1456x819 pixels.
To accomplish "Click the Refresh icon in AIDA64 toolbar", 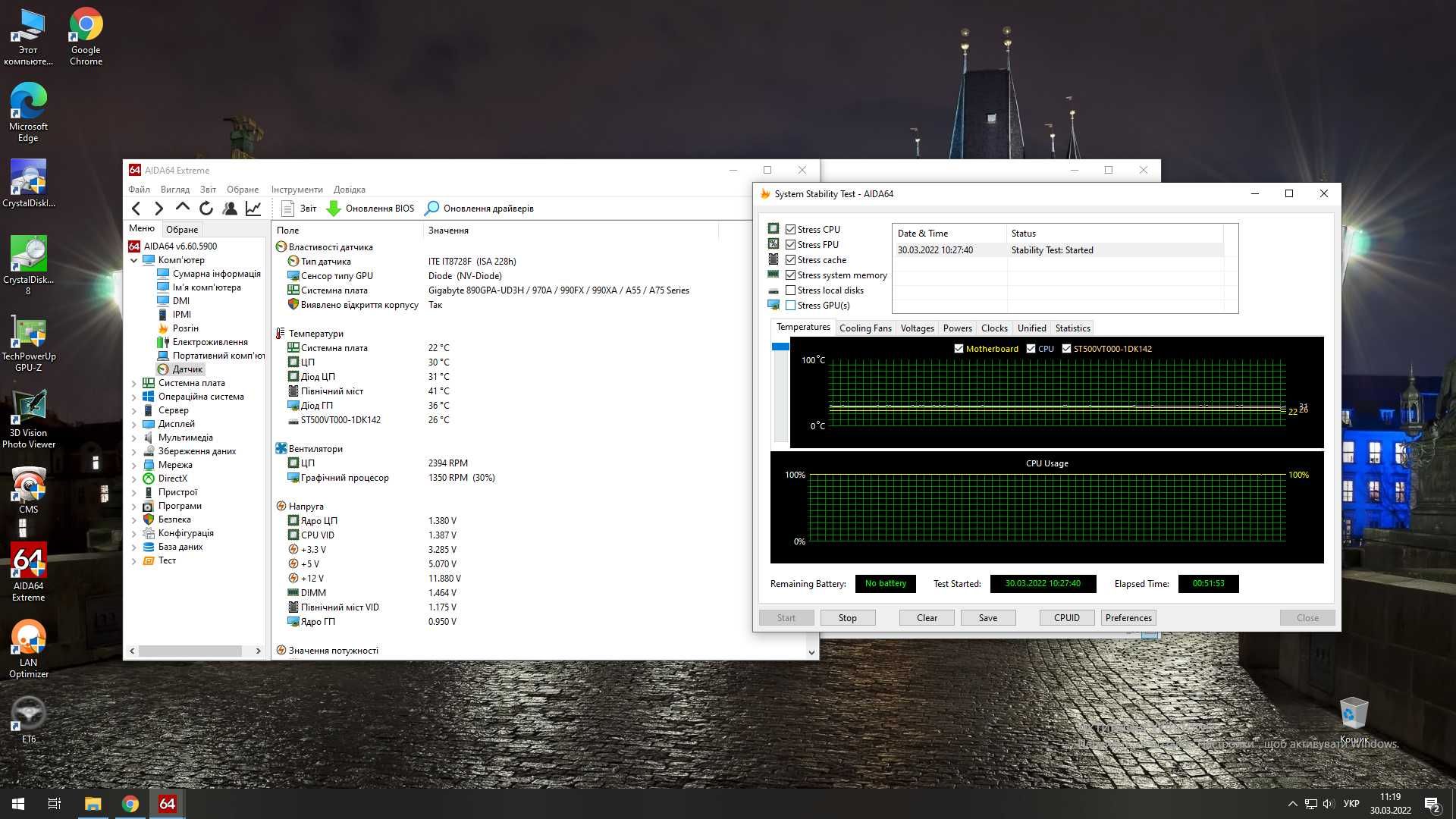I will pyautogui.click(x=206, y=209).
